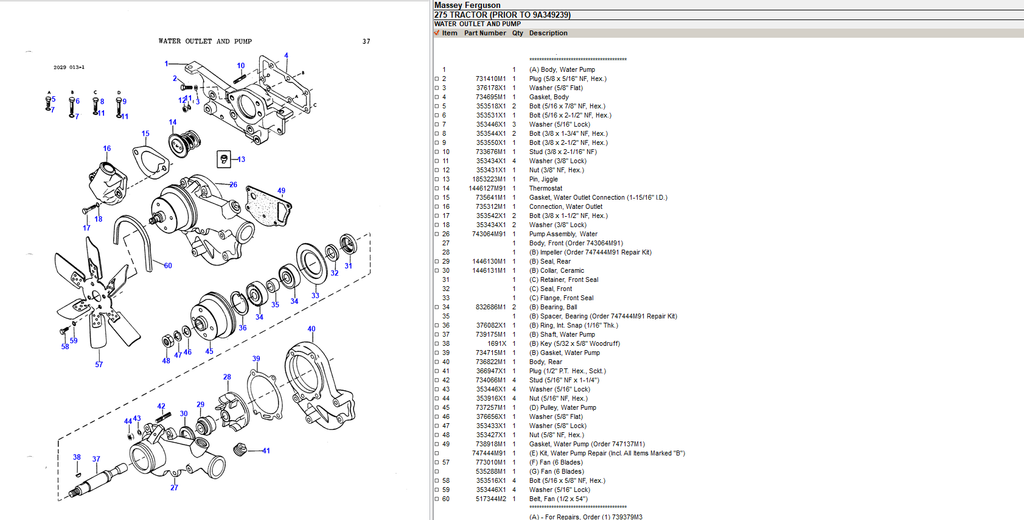Click the thermostat illustration in the diagram

[x=182, y=142]
